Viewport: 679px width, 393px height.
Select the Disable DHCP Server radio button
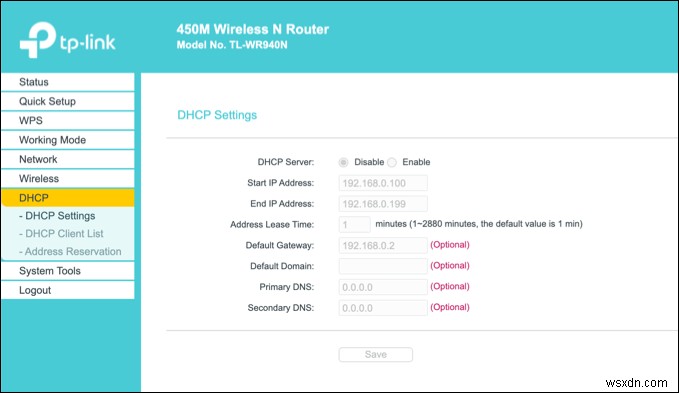343,162
